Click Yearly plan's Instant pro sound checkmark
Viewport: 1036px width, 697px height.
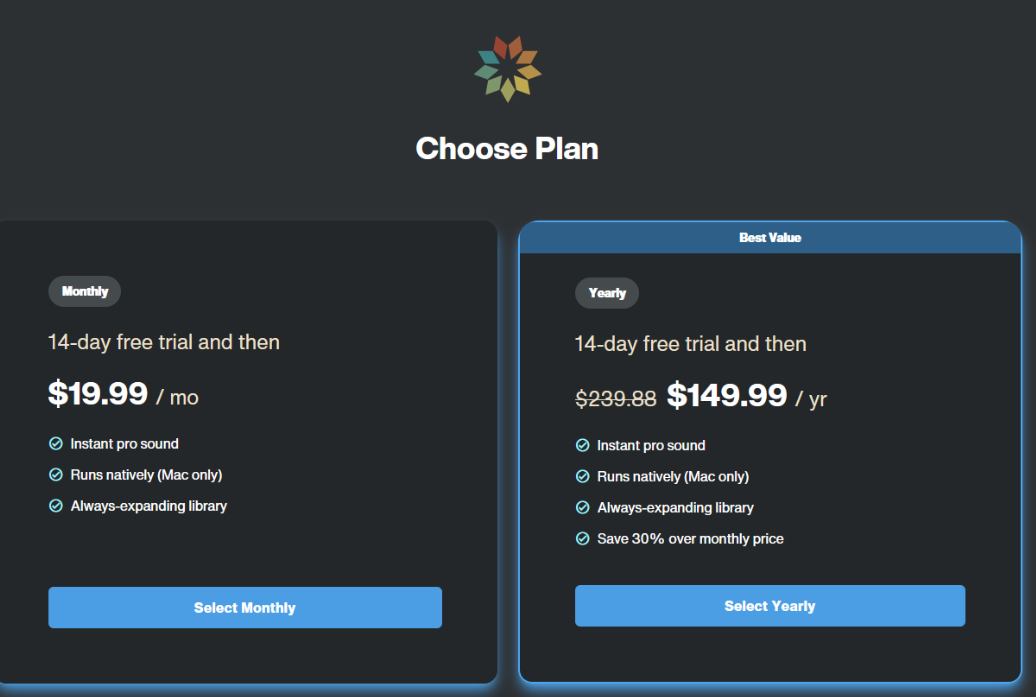tap(583, 445)
